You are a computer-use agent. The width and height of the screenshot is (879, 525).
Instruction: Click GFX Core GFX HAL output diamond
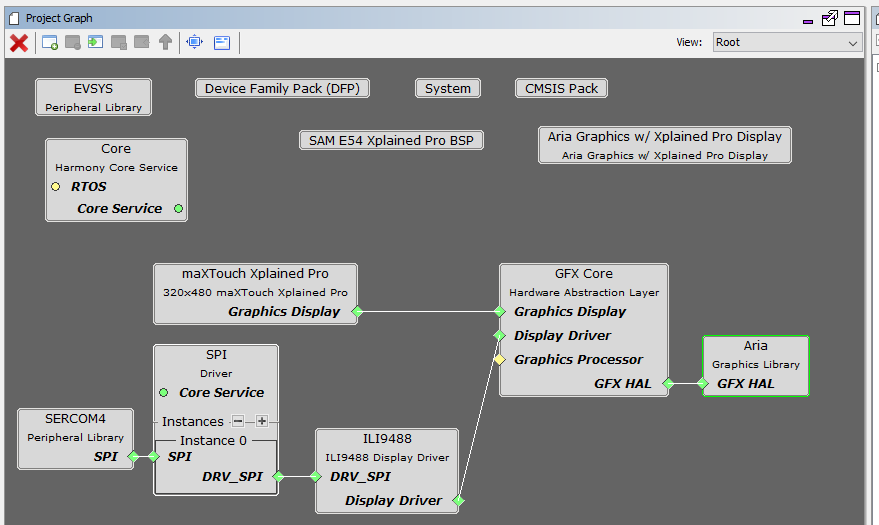point(668,384)
